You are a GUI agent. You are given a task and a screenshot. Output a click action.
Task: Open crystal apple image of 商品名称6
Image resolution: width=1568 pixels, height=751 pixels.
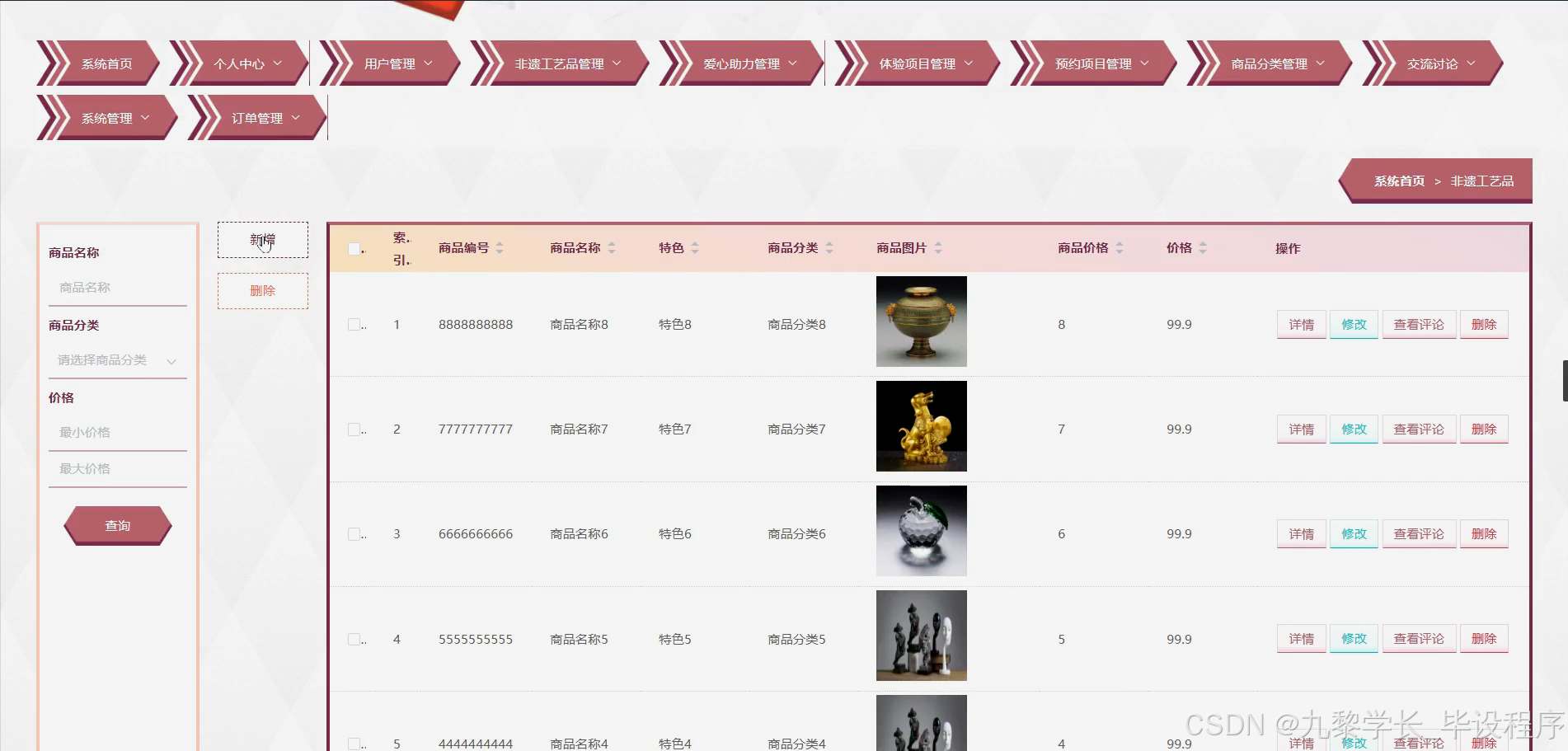click(x=922, y=531)
